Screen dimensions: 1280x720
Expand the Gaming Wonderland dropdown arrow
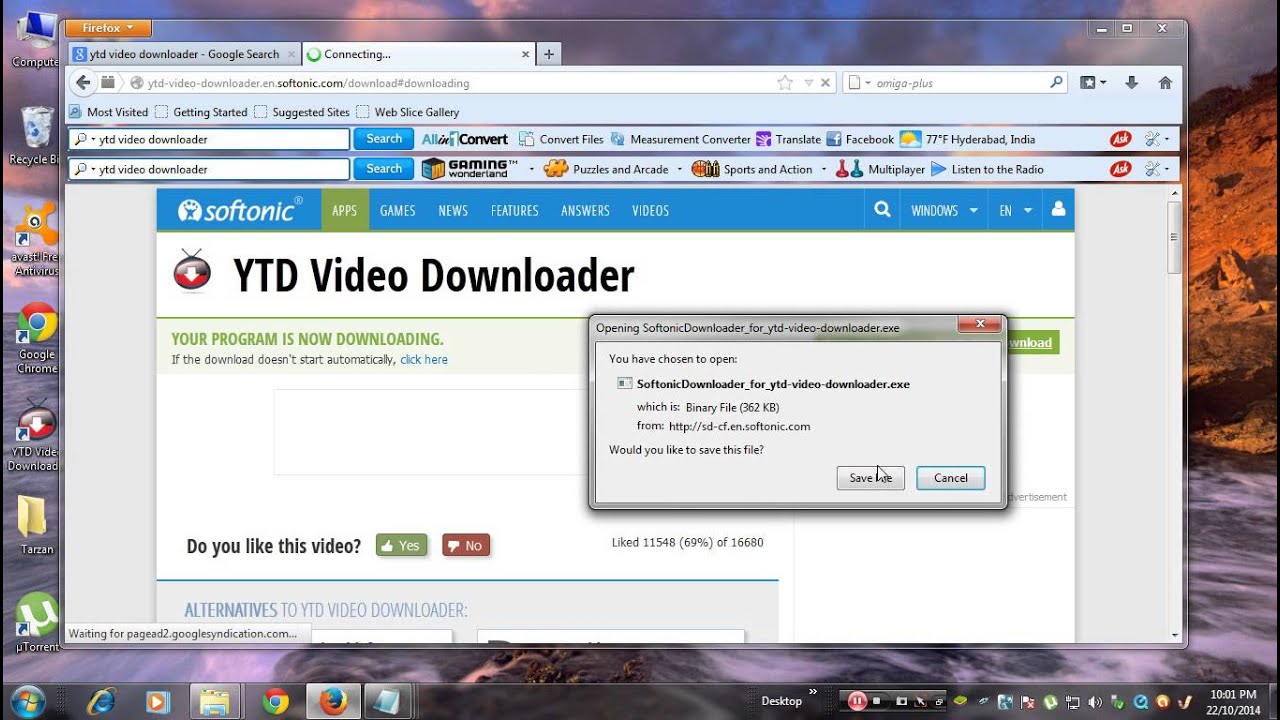(532, 169)
